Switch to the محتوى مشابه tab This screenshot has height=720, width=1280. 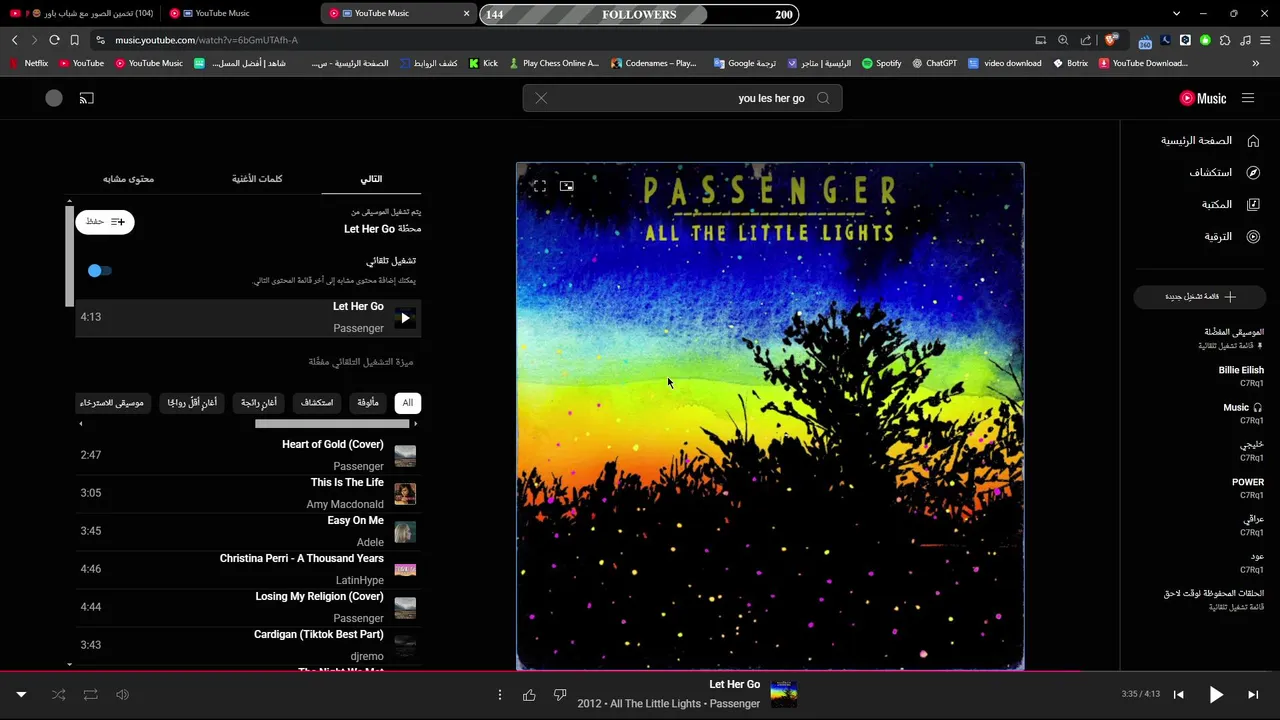(x=128, y=179)
